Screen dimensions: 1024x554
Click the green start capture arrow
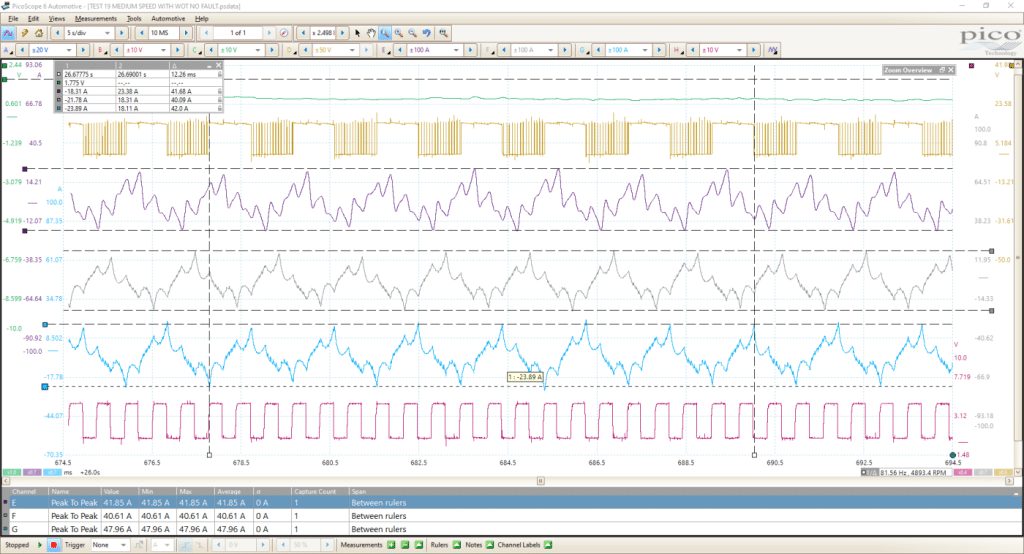tap(40, 545)
